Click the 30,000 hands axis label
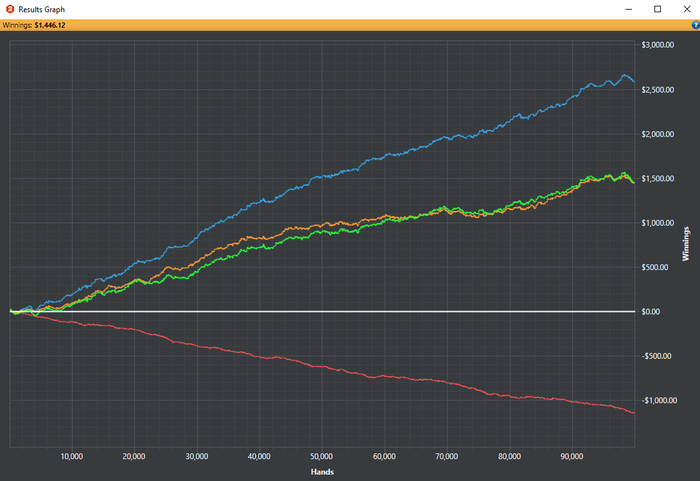This screenshot has height=481, width=700. coord(197,456)
